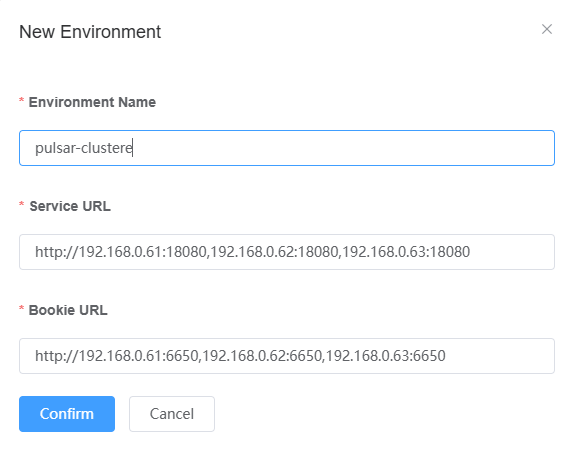Confirm the new environment
This screenshot has height=467, width=573.
click(x=67, y=414)
